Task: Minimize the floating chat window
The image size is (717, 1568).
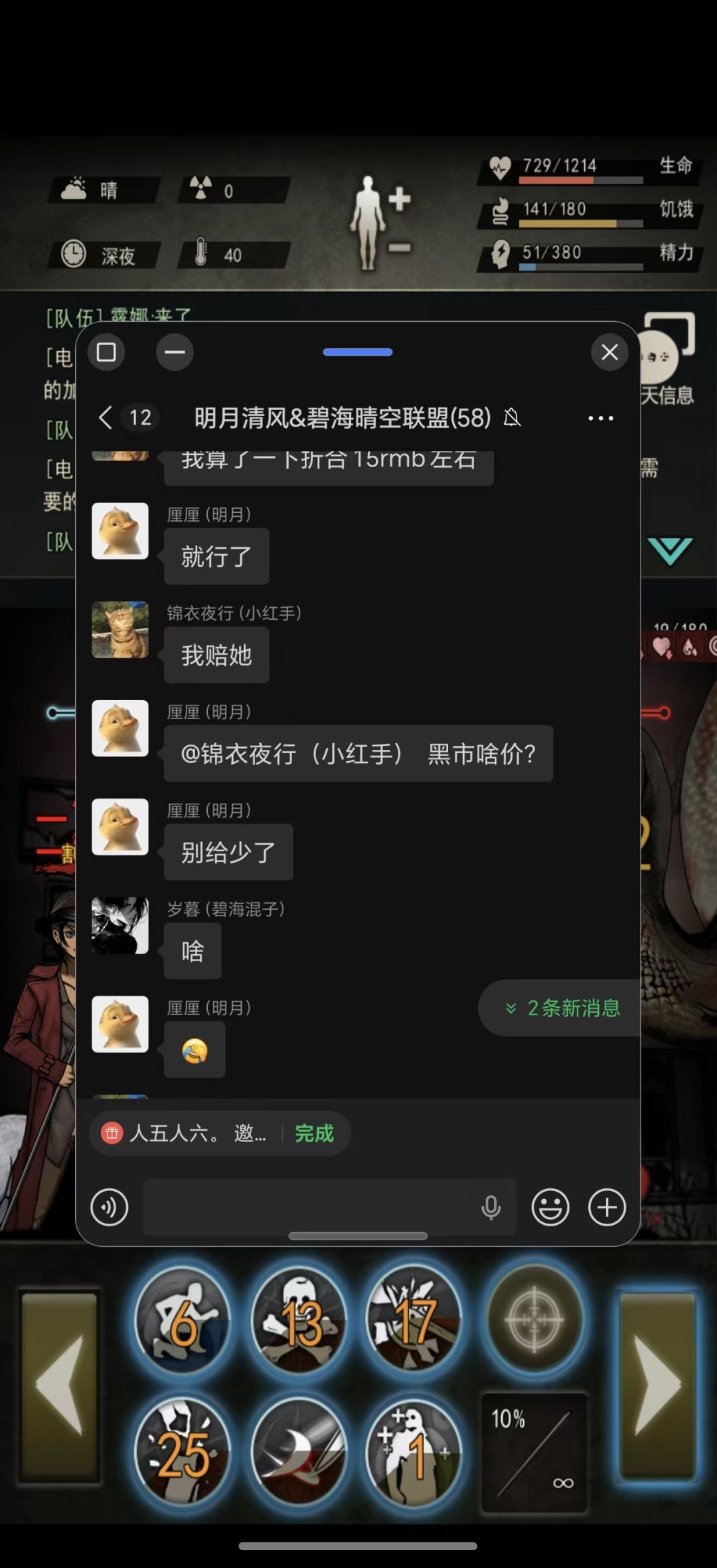Action: [175, 352]
